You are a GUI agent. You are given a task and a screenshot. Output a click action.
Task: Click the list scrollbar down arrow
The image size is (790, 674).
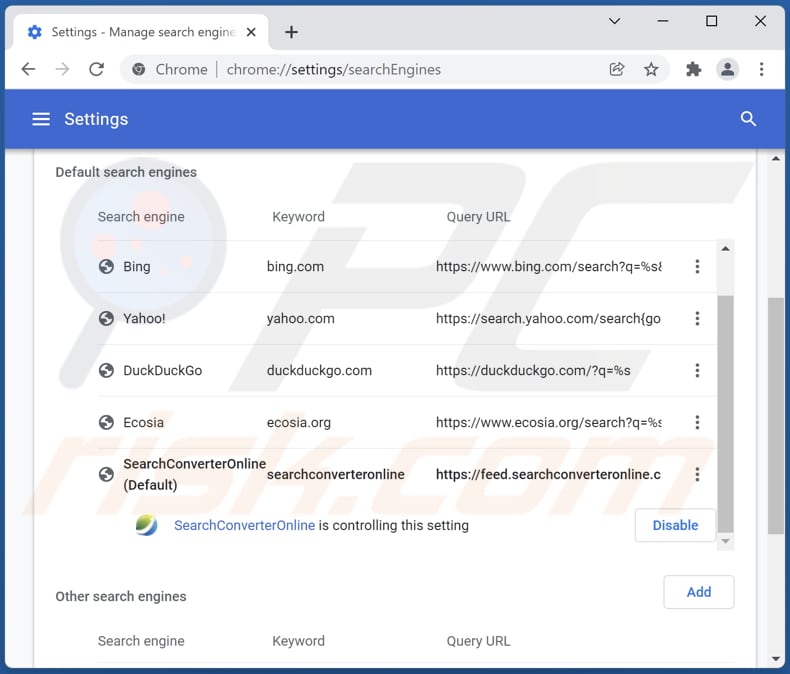725,541
